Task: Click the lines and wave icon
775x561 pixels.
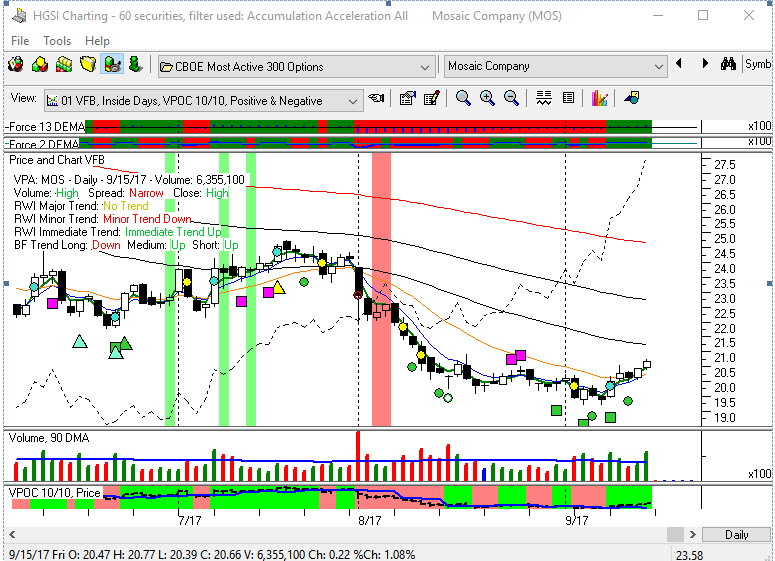Action: tap(544, 98)
